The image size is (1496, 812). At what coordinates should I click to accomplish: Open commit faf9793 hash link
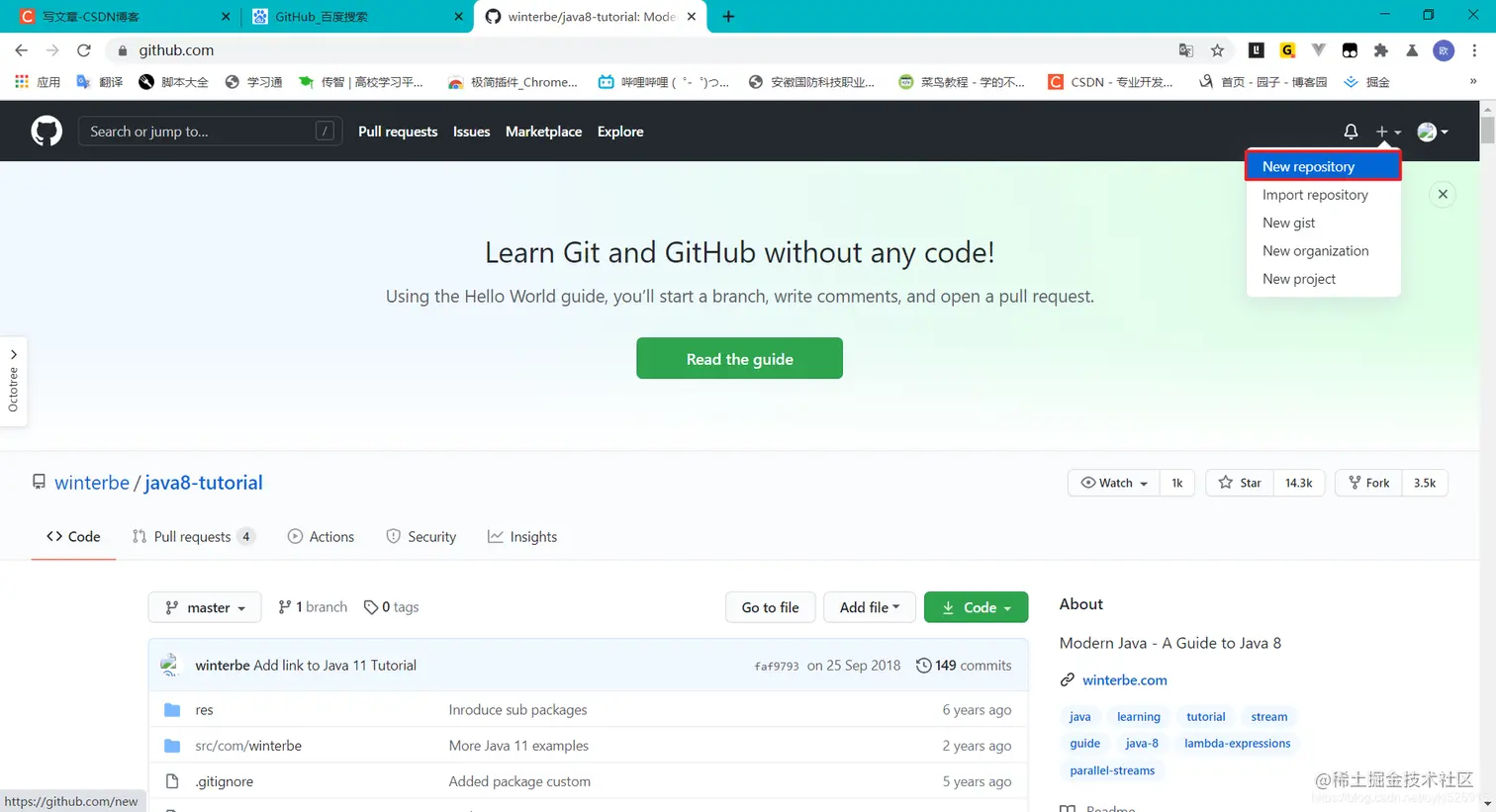tap(777, 666)
